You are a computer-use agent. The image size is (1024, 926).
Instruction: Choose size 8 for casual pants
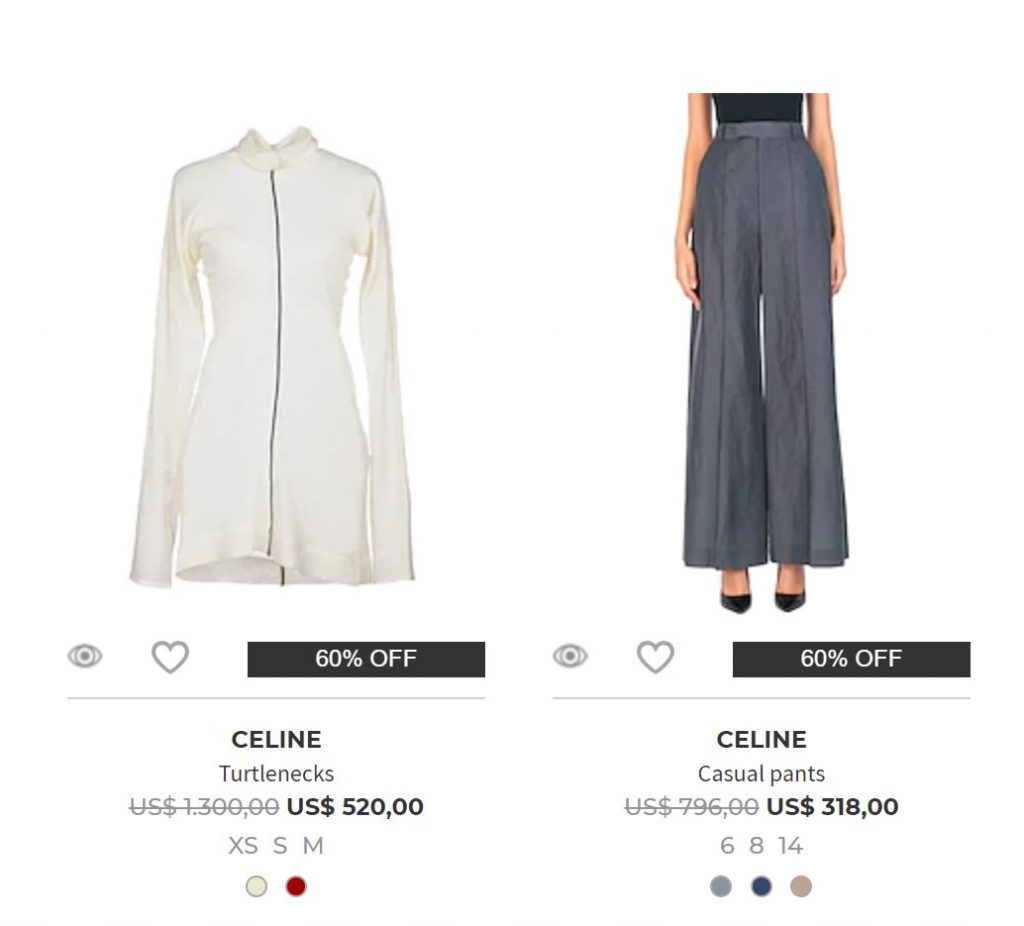coord(756,846)
